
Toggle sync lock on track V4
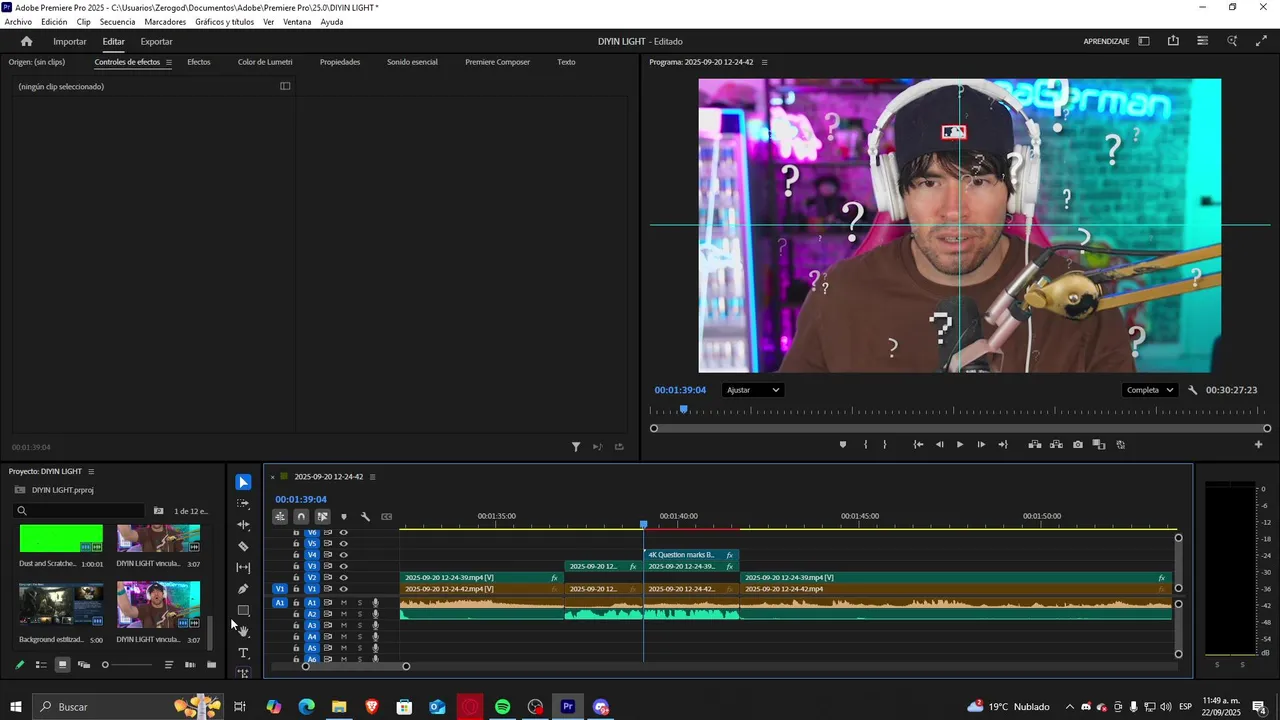pos(327,555)
